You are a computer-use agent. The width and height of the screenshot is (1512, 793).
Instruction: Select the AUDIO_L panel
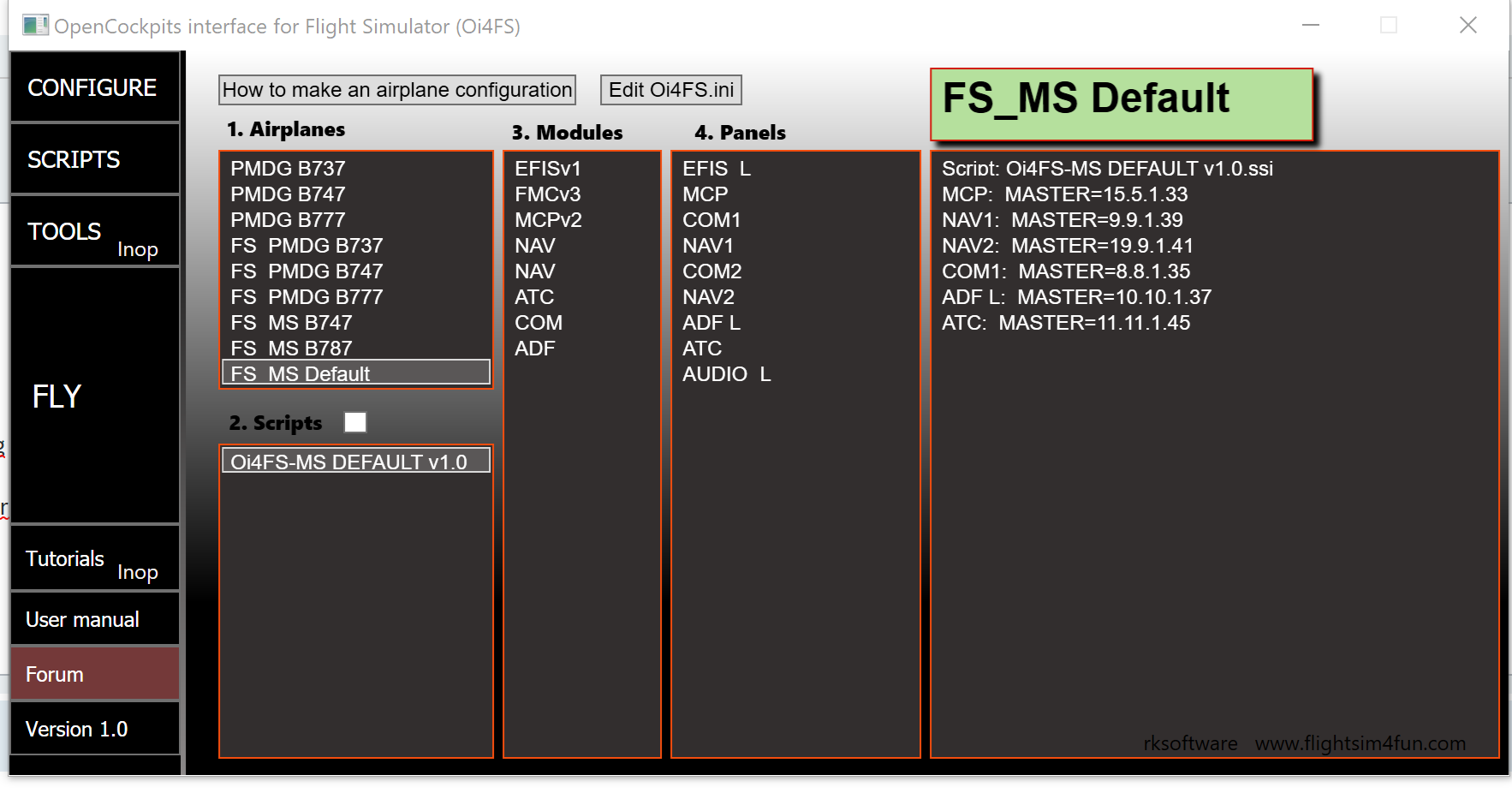726,374
